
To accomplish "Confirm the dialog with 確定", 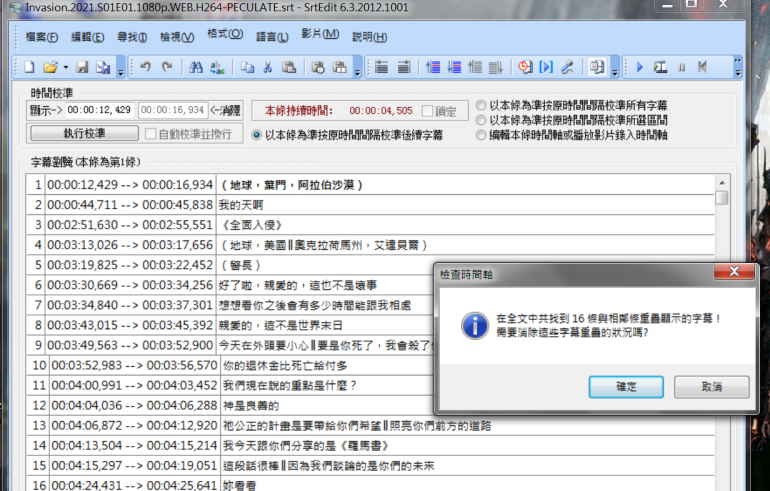I will click(x=626, y=387).
